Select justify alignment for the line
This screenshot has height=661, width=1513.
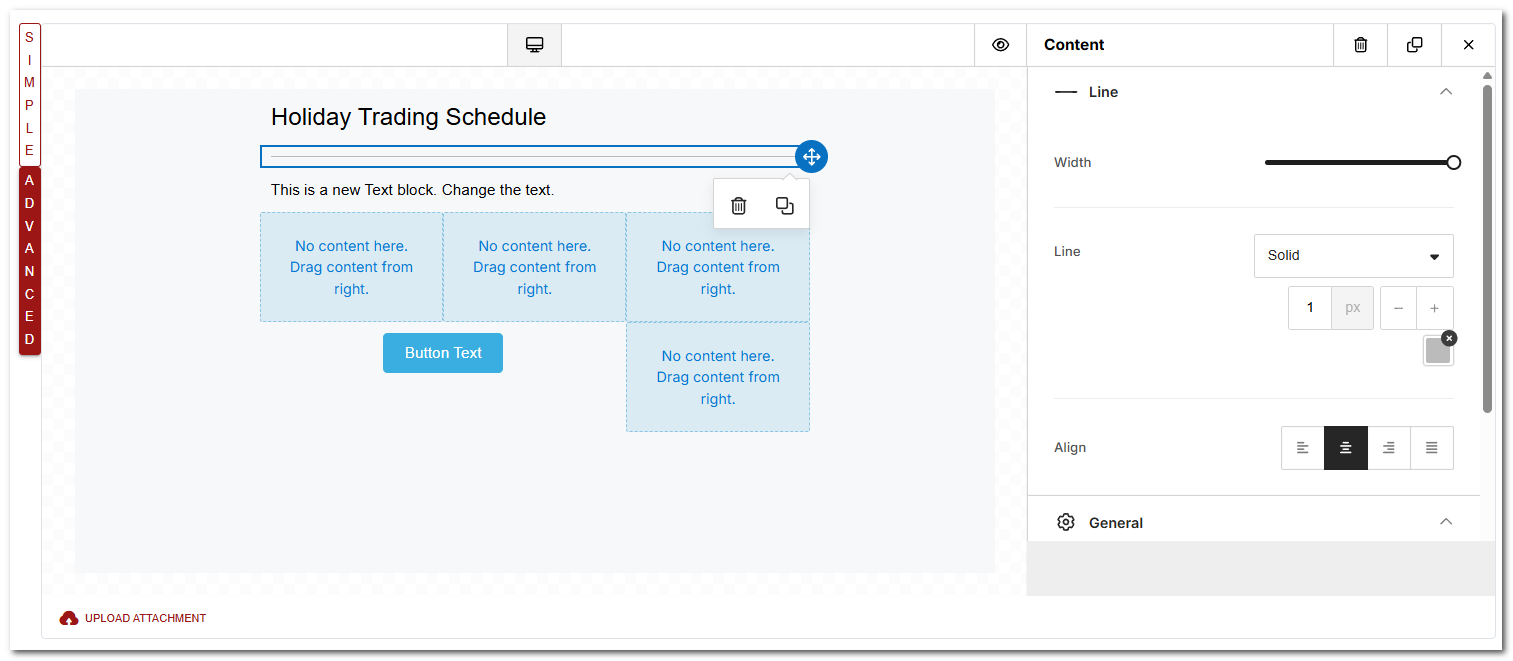tap(1431, 448)
